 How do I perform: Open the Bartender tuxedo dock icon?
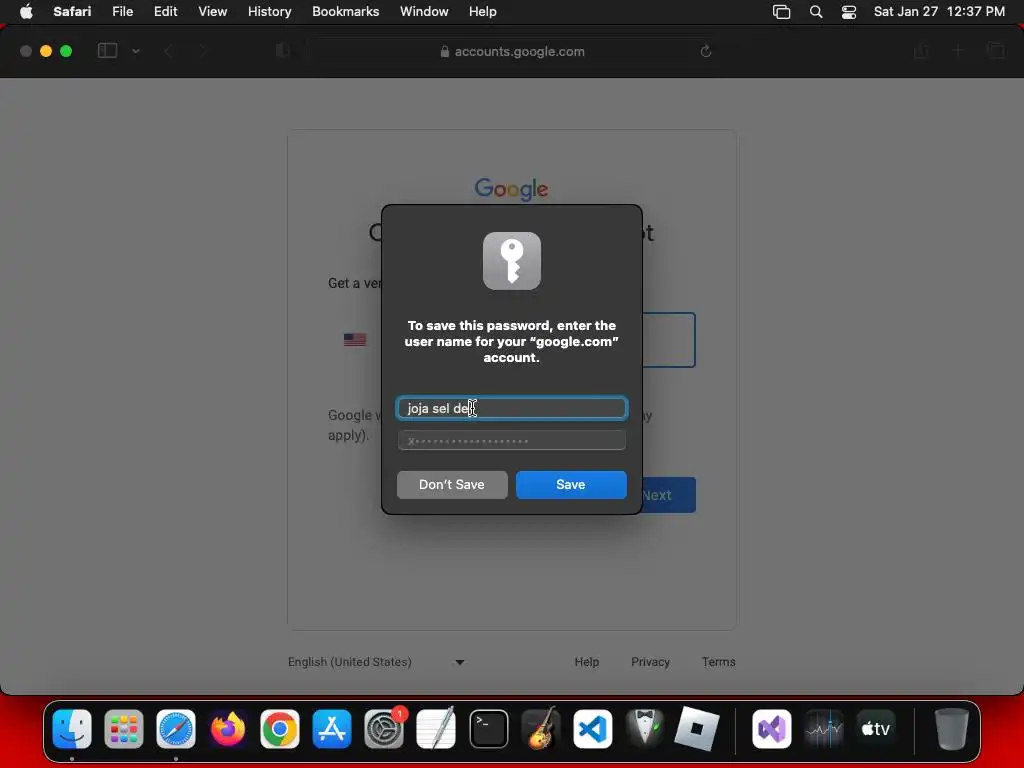pos(645,728)
